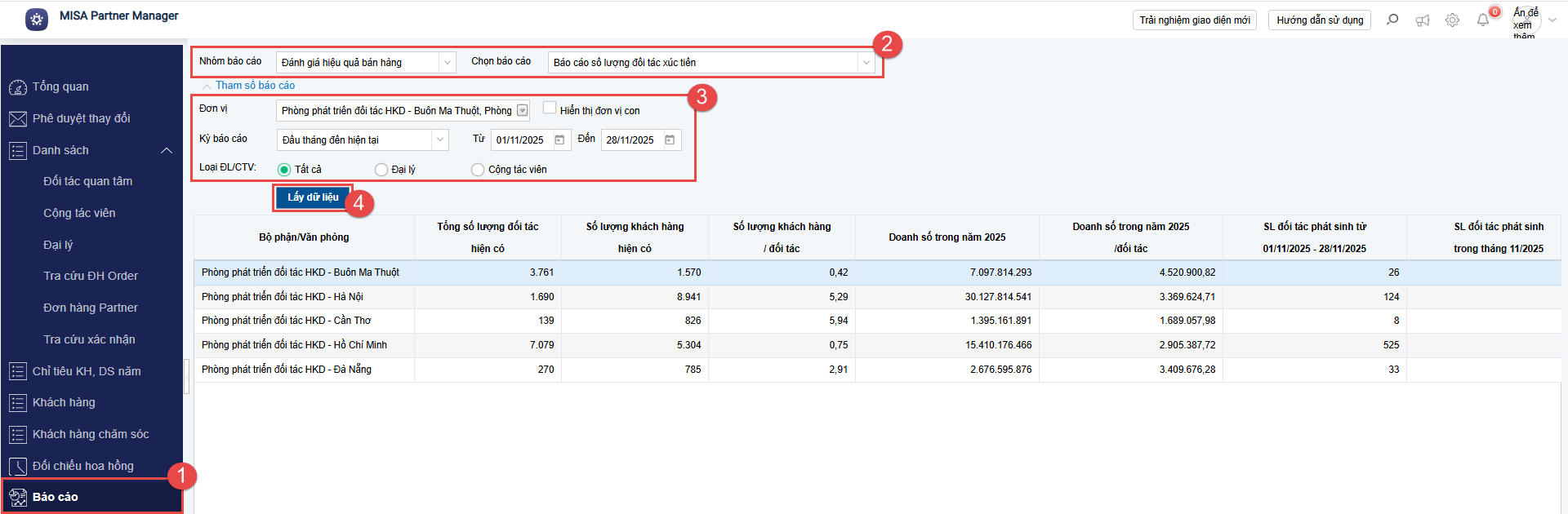Viewport: 1568px width, 514px height.
Task: Select row Phòng phát triển đối tác HKD - Buôn Ma Thuột
Action: (877, 273)
